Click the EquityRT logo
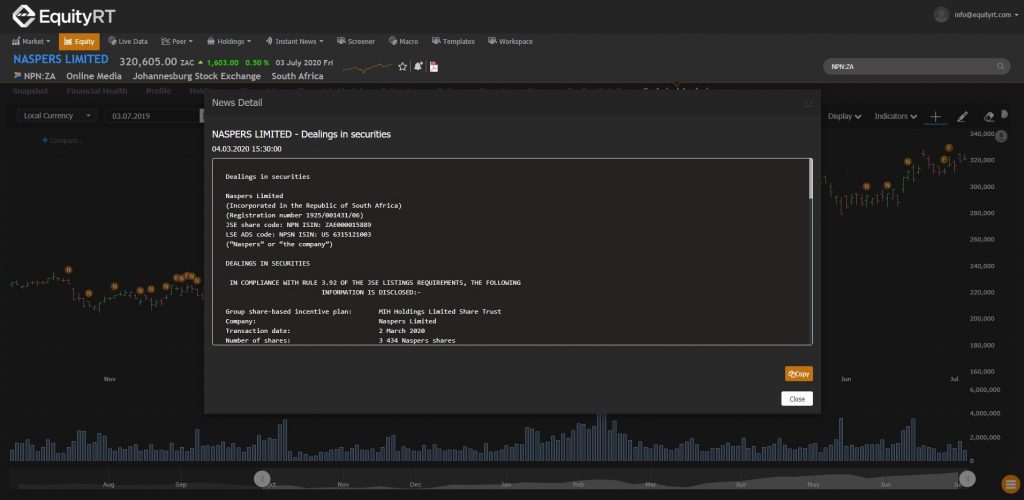This screenshot has width=1024, height=500. 63,16
